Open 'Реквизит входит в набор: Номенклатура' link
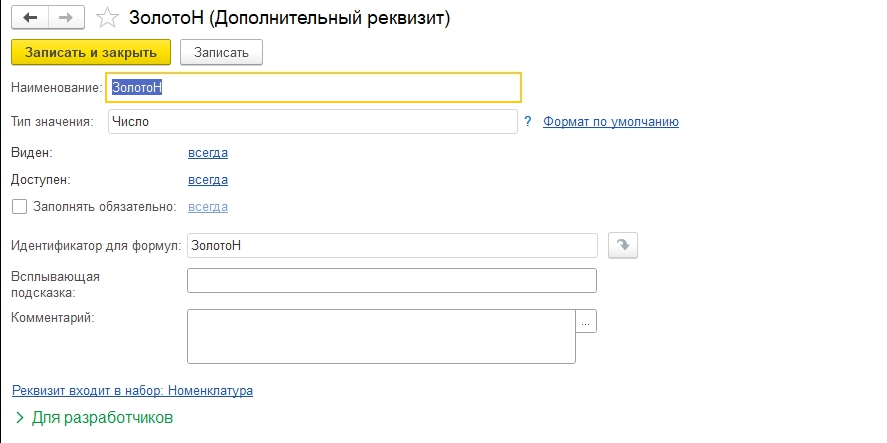Screen dimensions: 887x443 pyautogui.click(x=132, y=390)
